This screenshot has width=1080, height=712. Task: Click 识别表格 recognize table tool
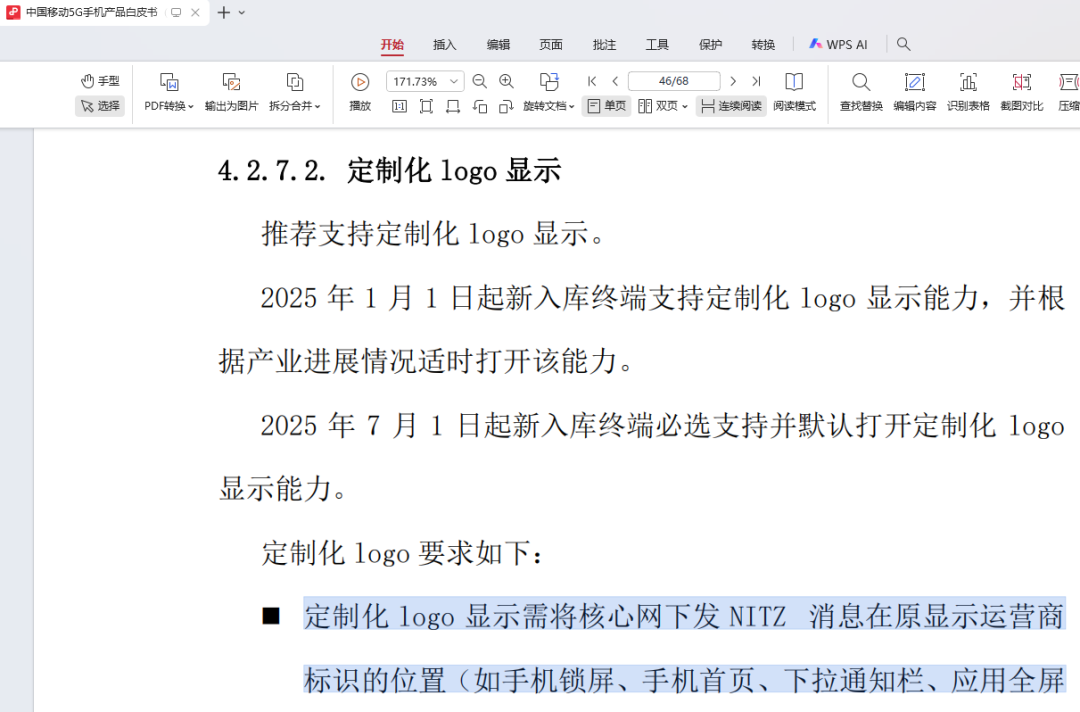pyautogui.click(x=968, y=92)
